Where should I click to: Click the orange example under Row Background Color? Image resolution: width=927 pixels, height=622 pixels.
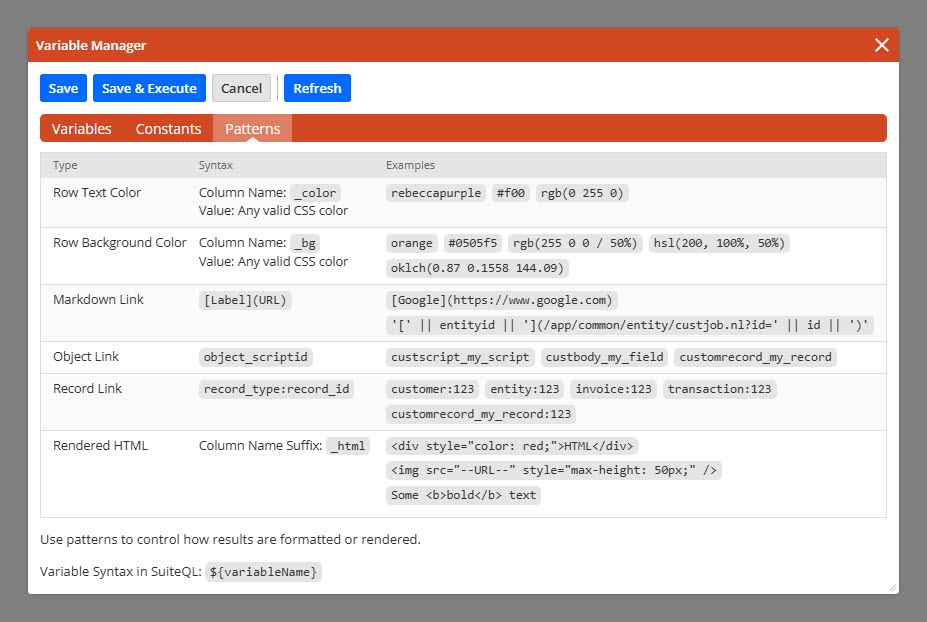coord(411,243)
